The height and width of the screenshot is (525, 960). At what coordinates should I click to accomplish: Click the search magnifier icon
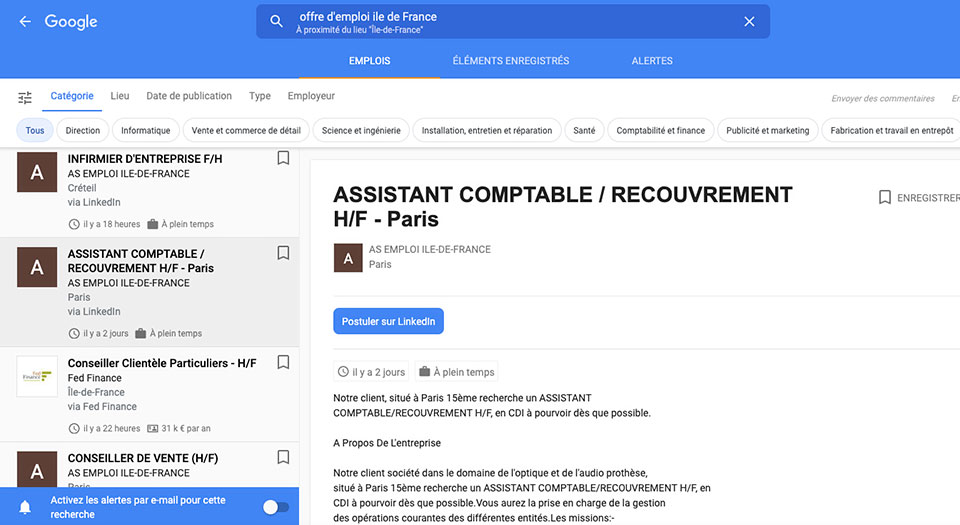(277, 22)
